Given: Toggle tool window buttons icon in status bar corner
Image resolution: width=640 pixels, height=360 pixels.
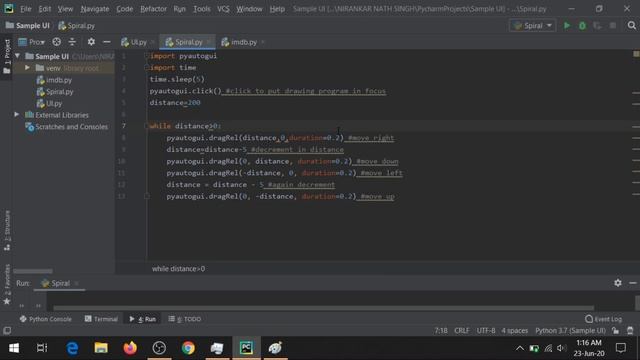Looking at the screenshot, I should (7, 331).
